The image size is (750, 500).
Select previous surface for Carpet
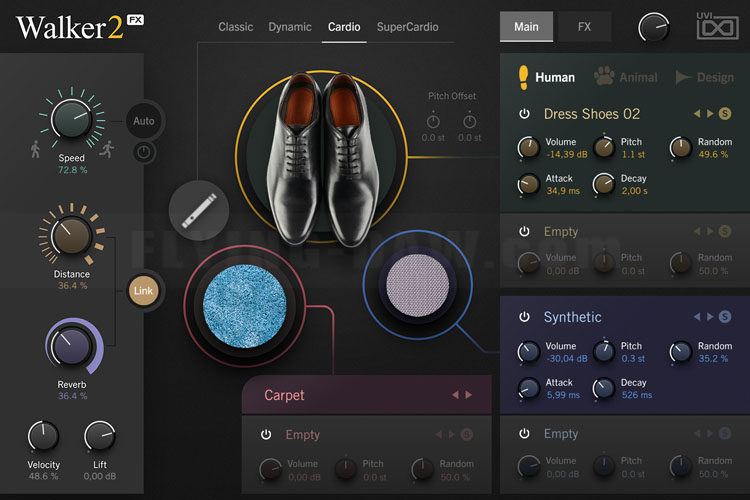tap(455, 395)
